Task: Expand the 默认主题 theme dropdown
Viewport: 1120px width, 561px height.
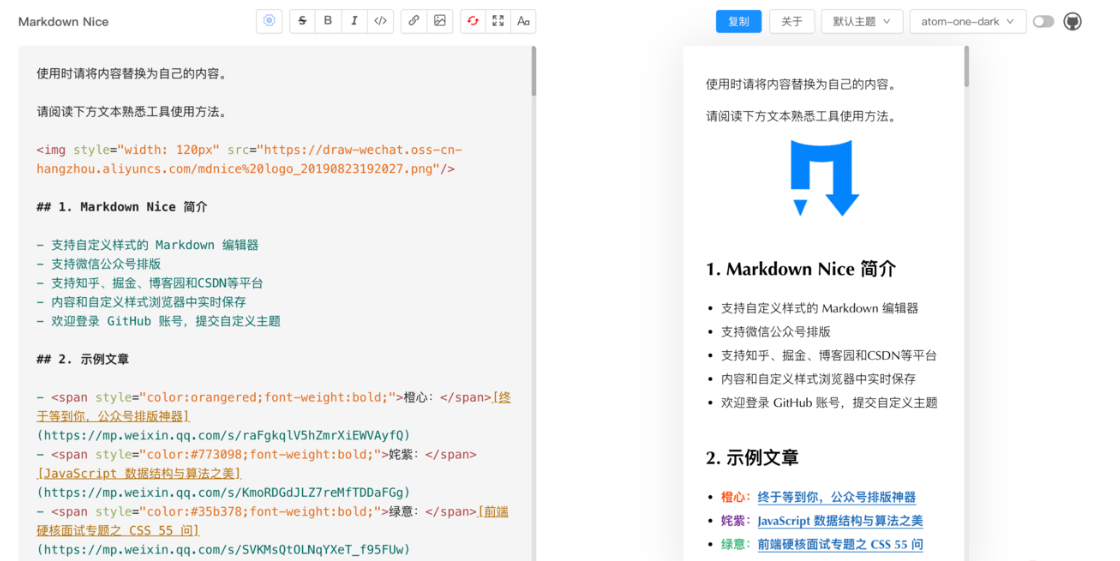Action: pyautogui.click(x=861, y=21)
